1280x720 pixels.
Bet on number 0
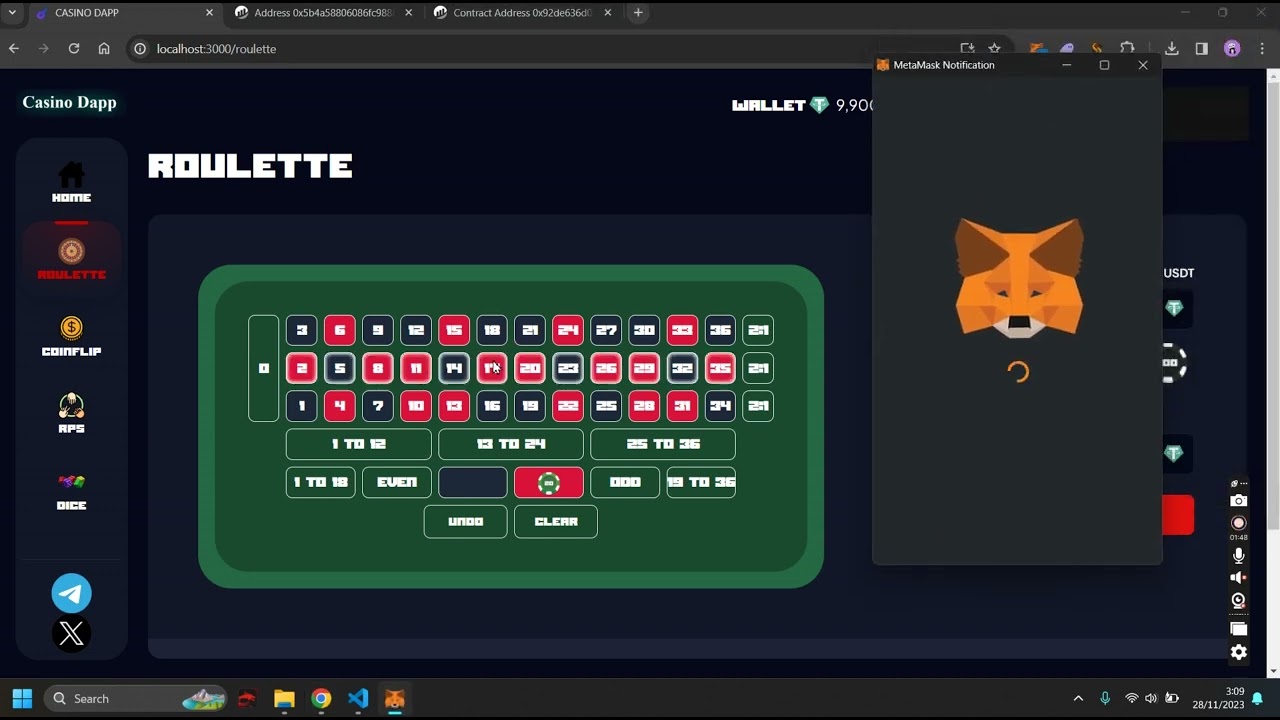click(x=263, y=368)
